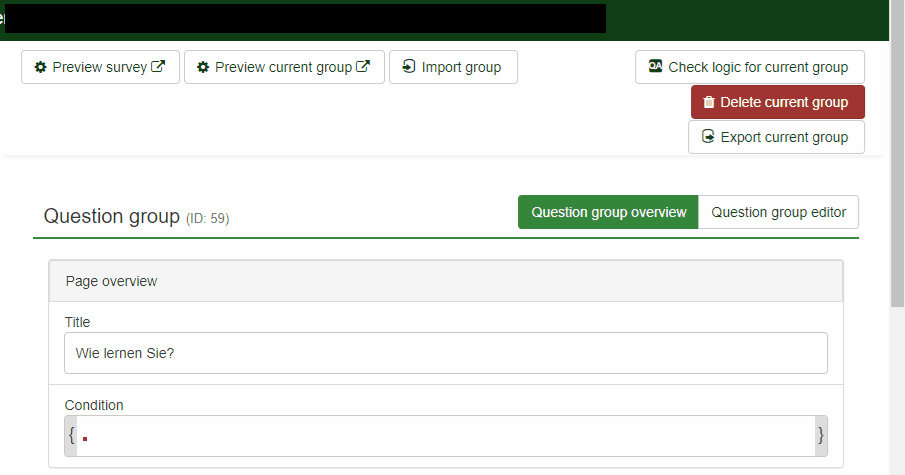This screenshot has height=475, width=905.
Task: Switch to Question group editor tab
Action: [779, 212]
